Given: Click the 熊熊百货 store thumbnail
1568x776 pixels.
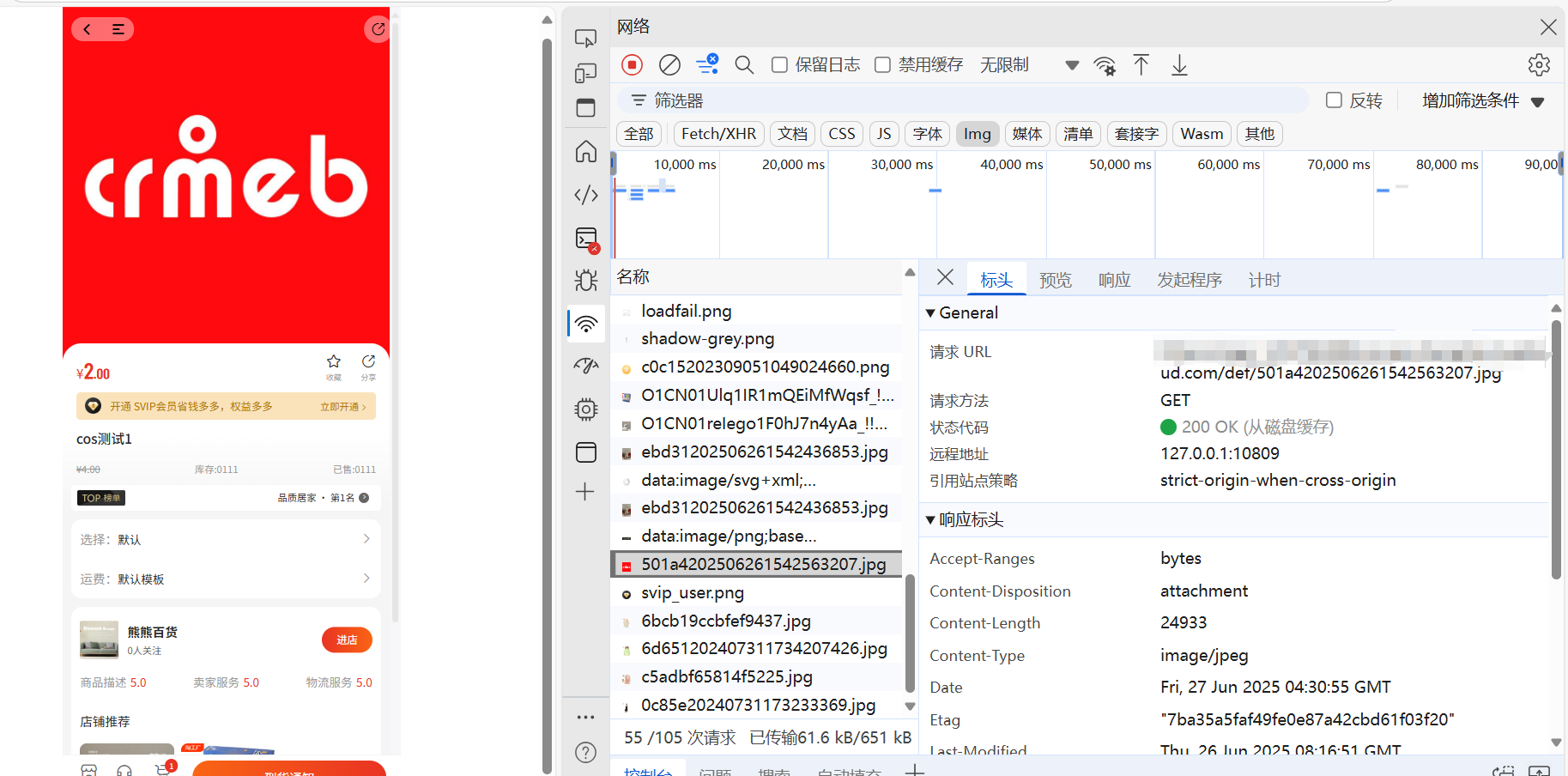Looking at the screenshot, I should pos(99,640).
